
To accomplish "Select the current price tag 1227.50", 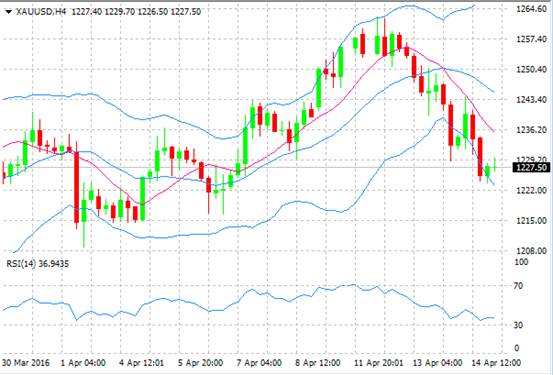I will tap(531, 168).
